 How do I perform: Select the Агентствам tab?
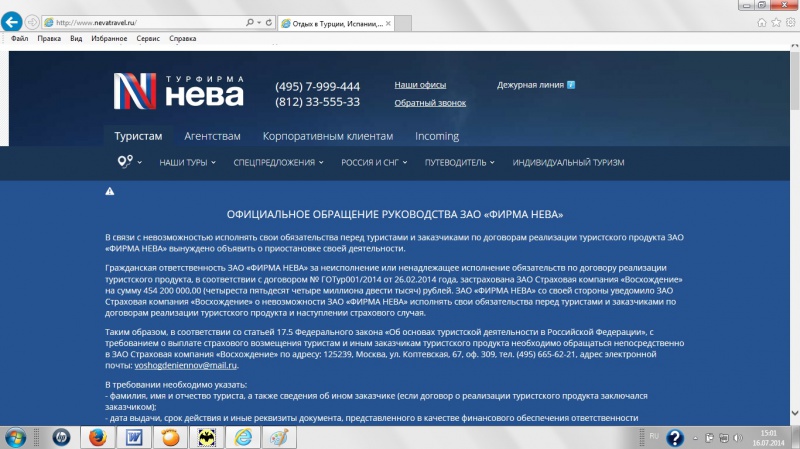click(212, 136)
